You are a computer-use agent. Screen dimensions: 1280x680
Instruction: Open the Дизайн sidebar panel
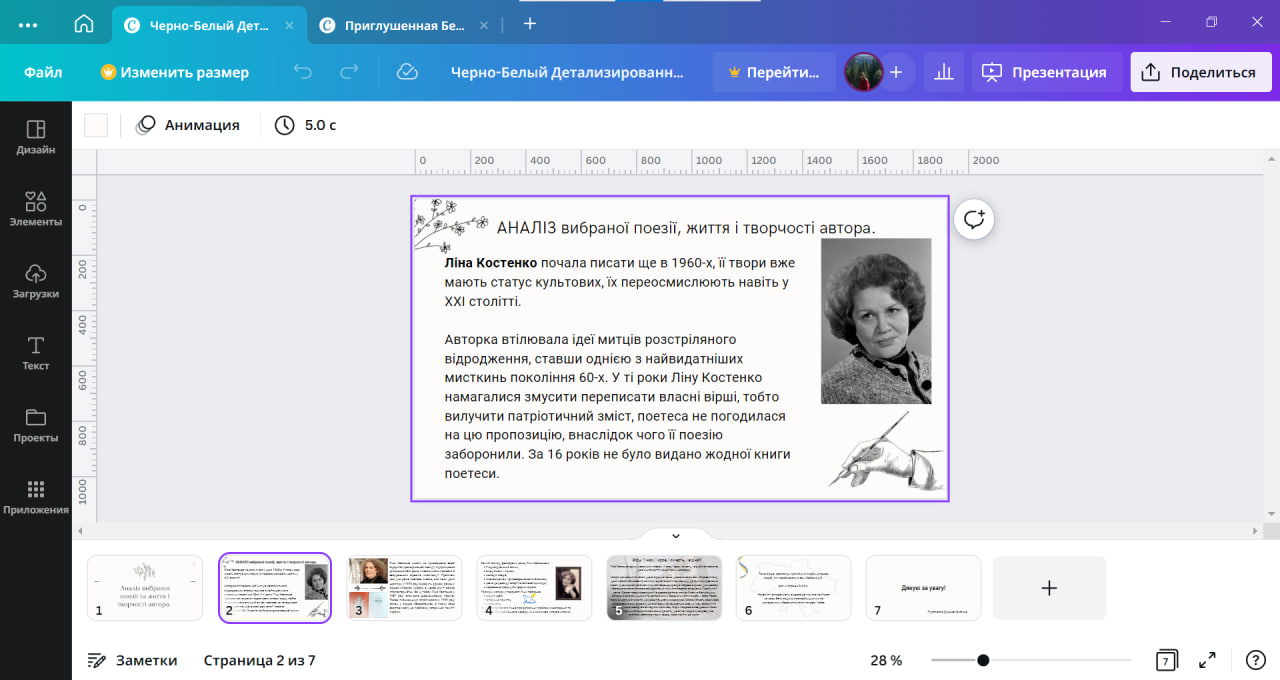(x=36, y=137)
